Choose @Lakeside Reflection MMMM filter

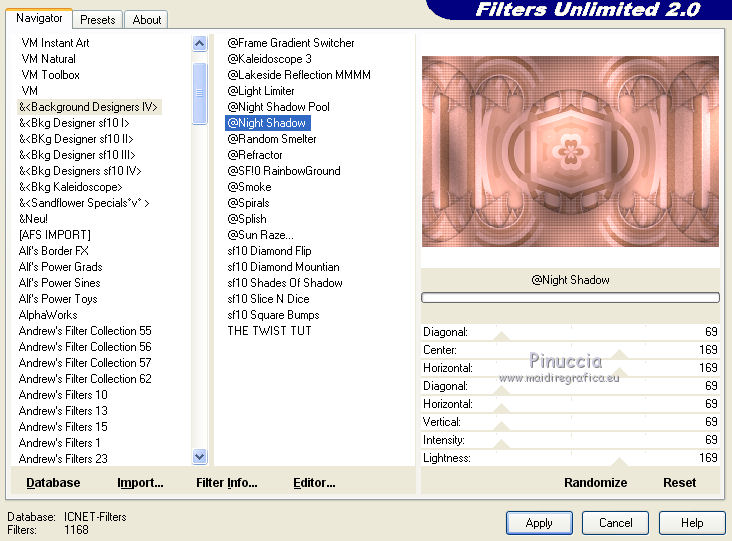[x=299, y=75]
